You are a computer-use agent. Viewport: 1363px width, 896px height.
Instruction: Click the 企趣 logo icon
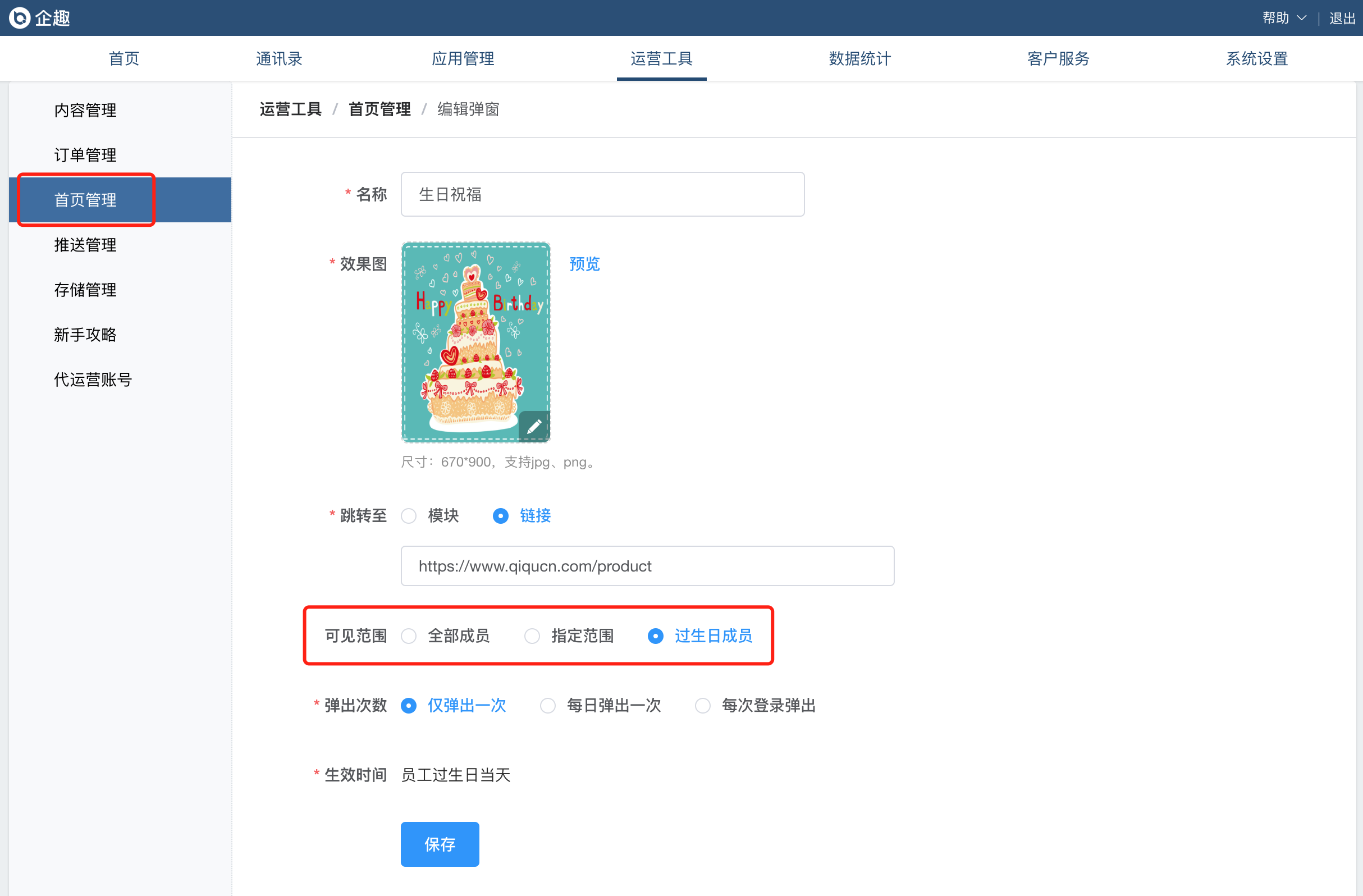(x=20, y=18)
